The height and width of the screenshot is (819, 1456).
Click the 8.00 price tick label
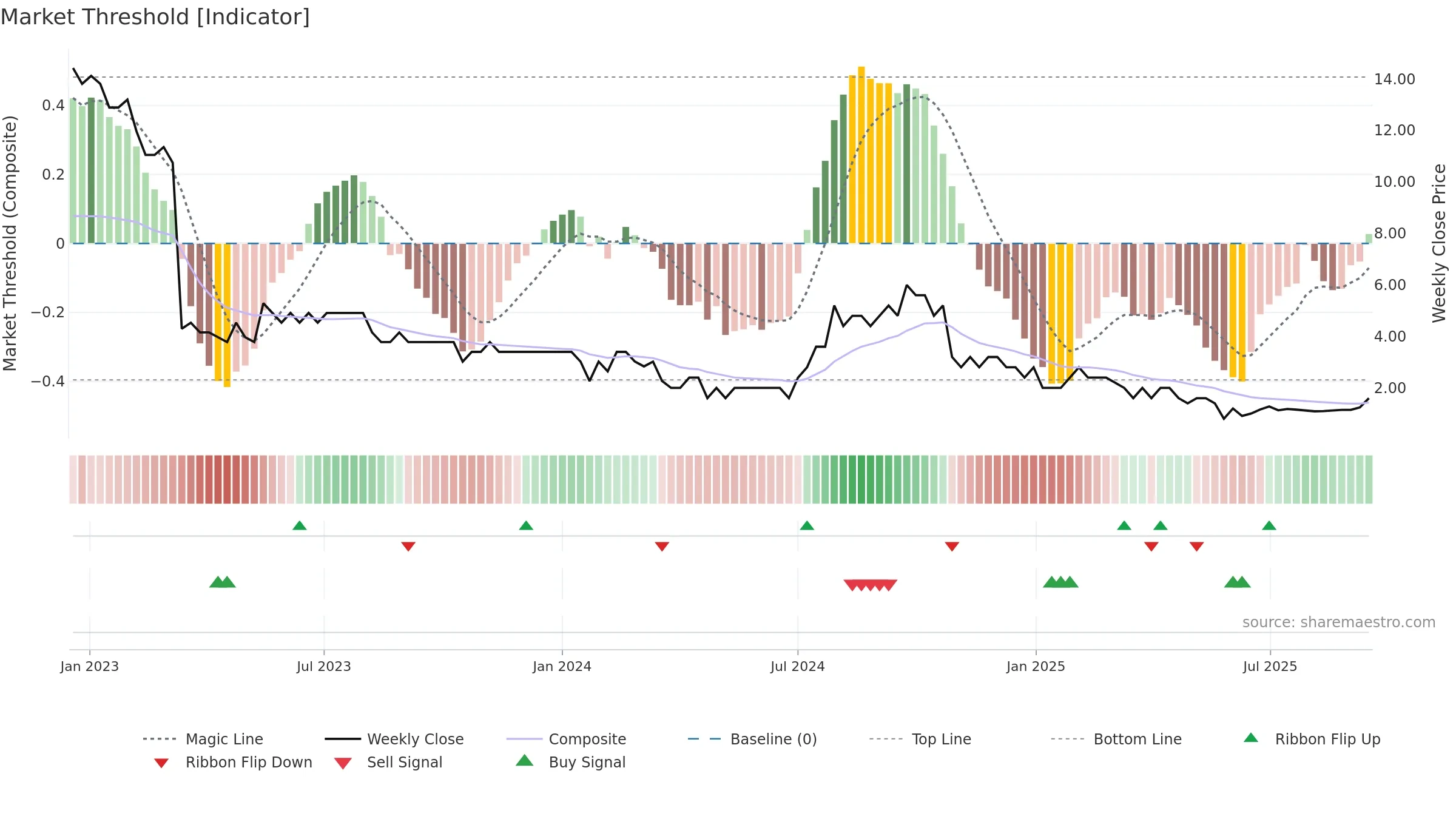[x=1390, y=234]
